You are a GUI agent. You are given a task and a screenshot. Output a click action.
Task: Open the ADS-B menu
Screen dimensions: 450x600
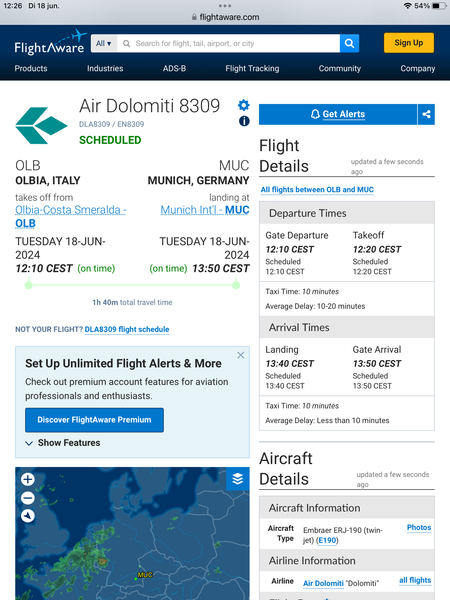tap(174, 68)
